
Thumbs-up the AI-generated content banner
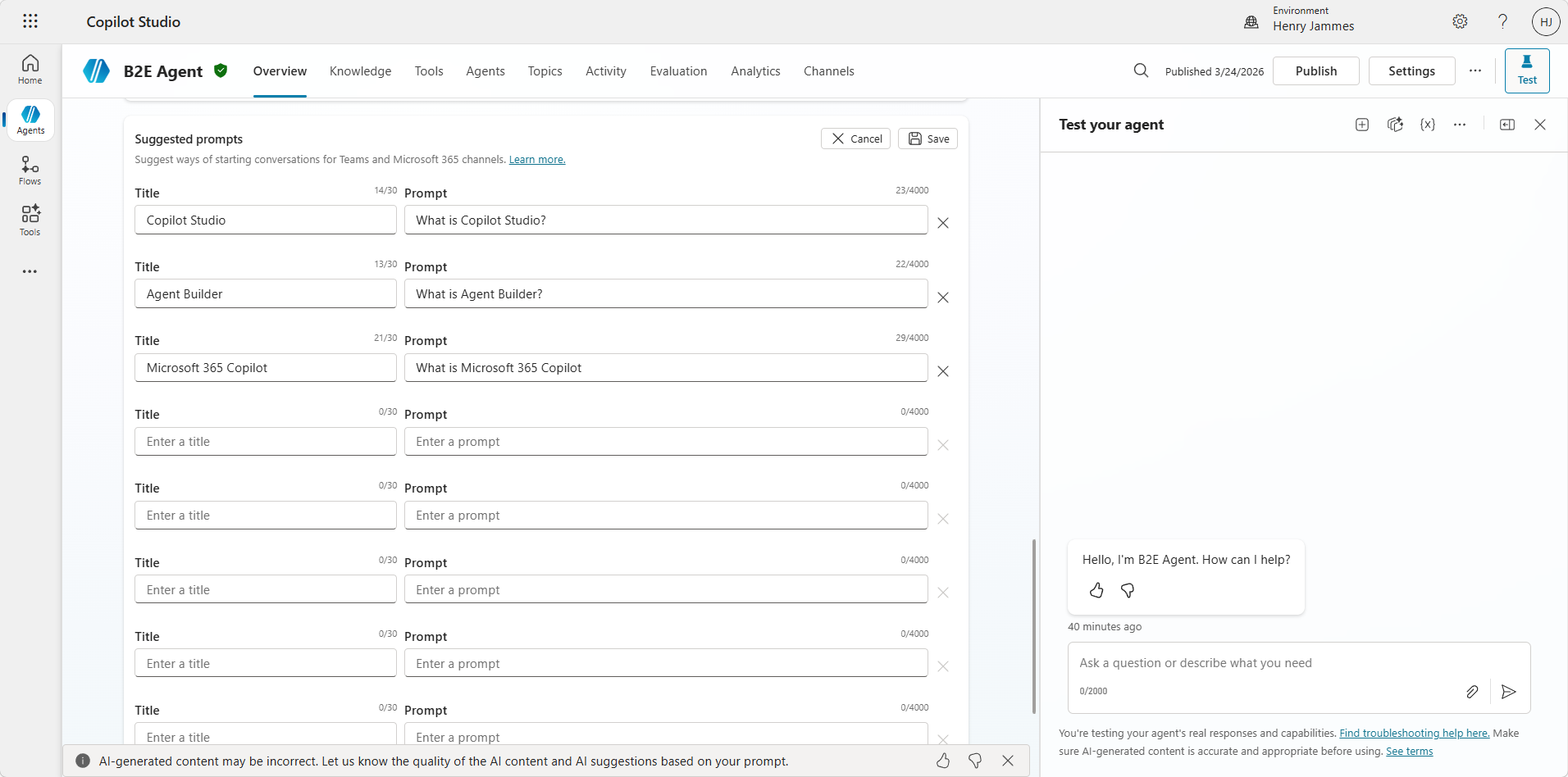pos(943,761)
